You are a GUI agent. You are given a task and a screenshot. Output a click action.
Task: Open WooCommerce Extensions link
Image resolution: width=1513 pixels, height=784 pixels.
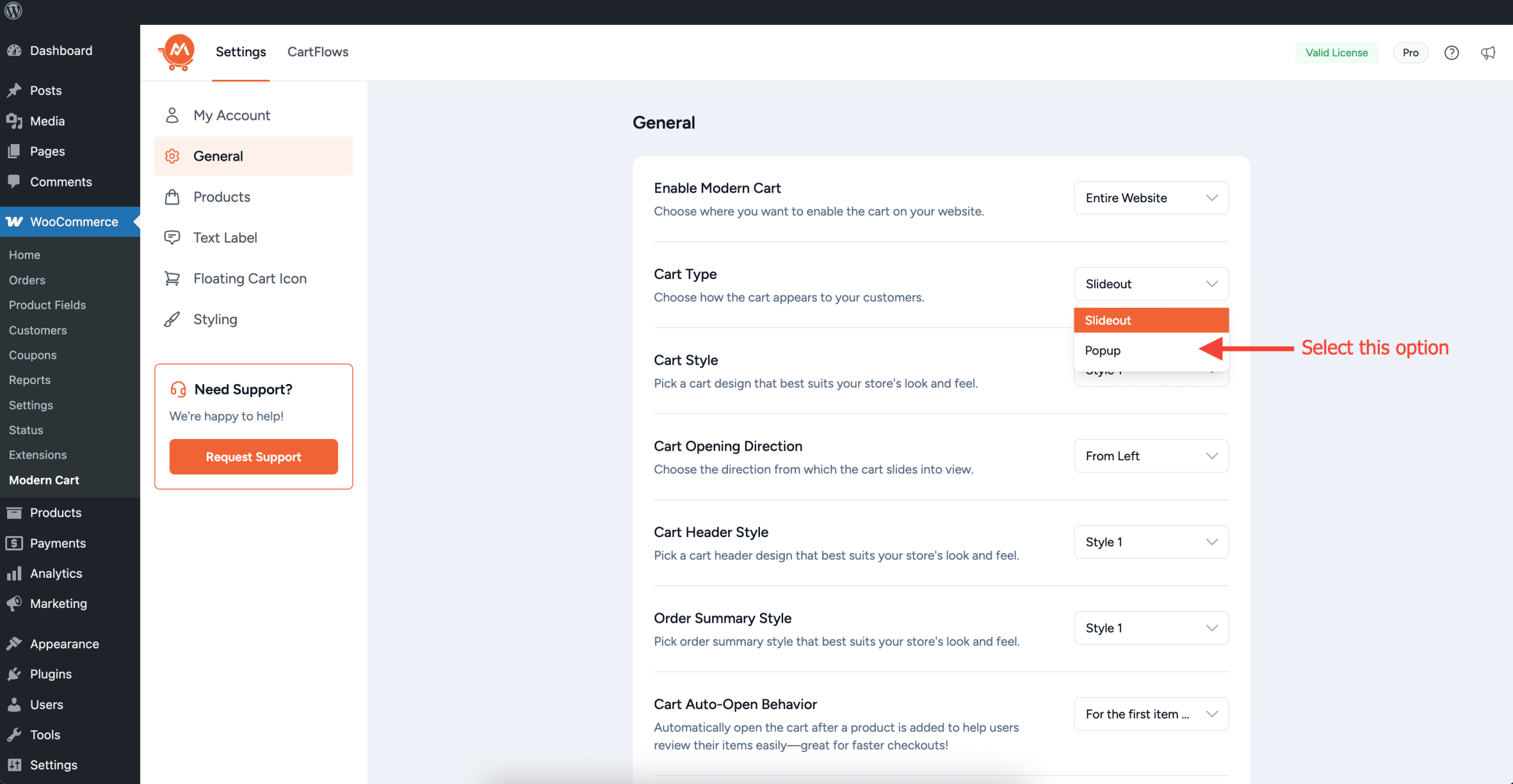[x=38, y=455]
